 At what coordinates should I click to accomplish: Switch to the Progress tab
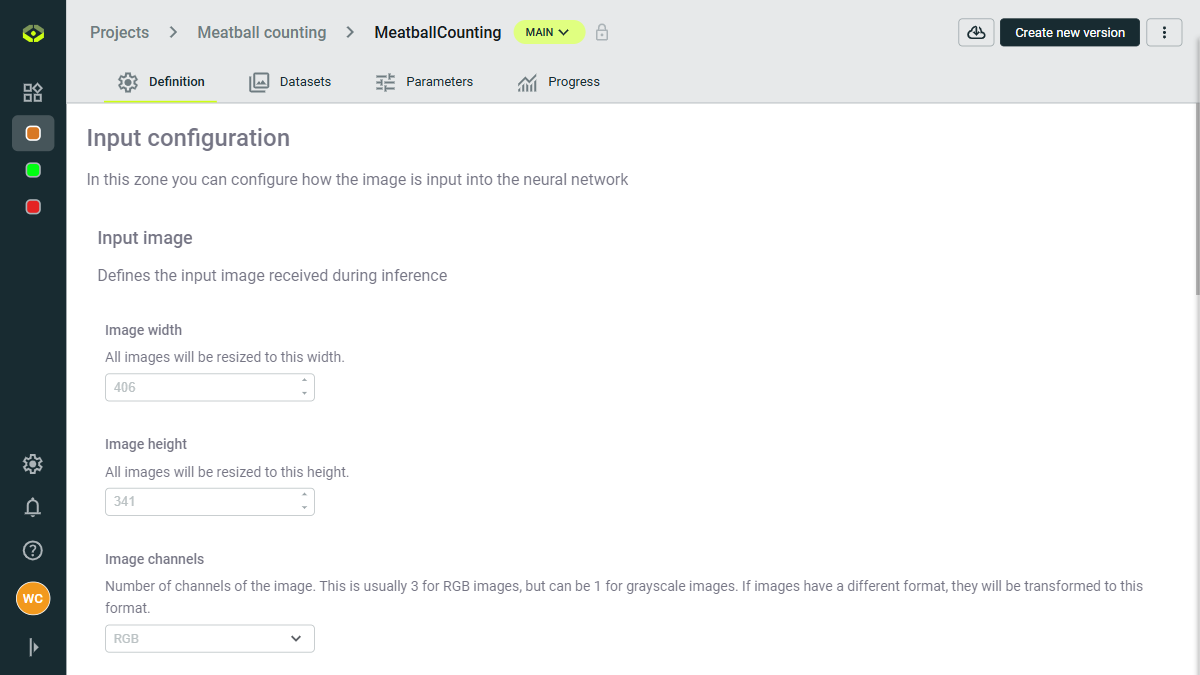[558, 82]
